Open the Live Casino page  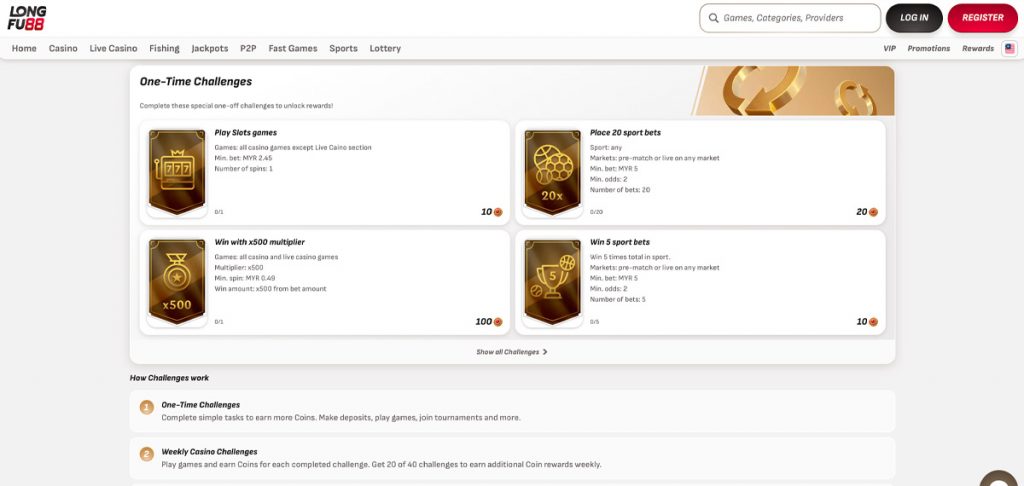click(113, 48)
